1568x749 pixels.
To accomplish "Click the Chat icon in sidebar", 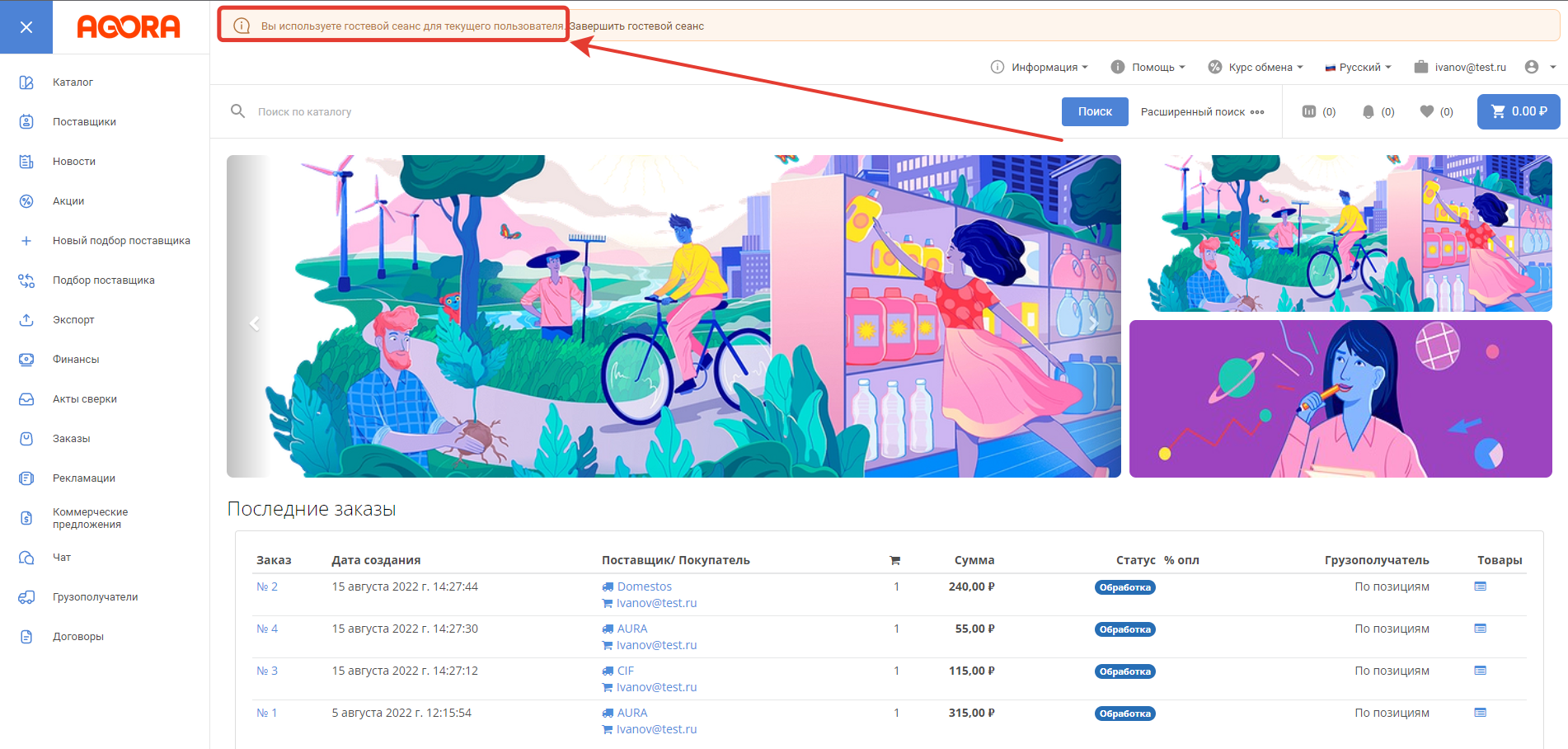I will click(26, 558).
